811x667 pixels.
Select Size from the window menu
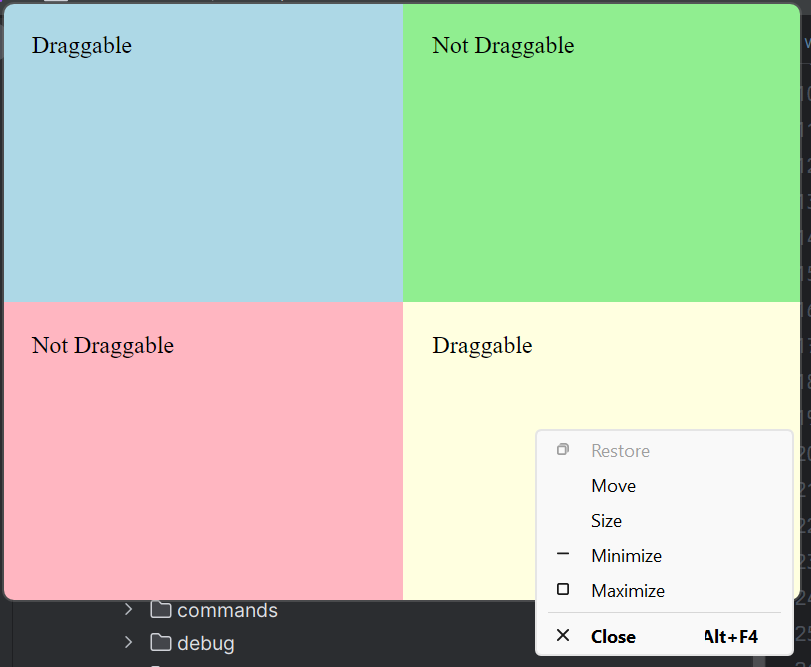coord(606,520)
